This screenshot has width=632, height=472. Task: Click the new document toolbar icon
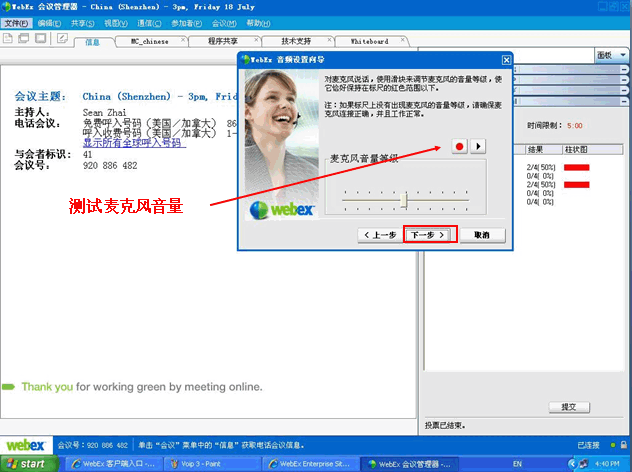8,39
